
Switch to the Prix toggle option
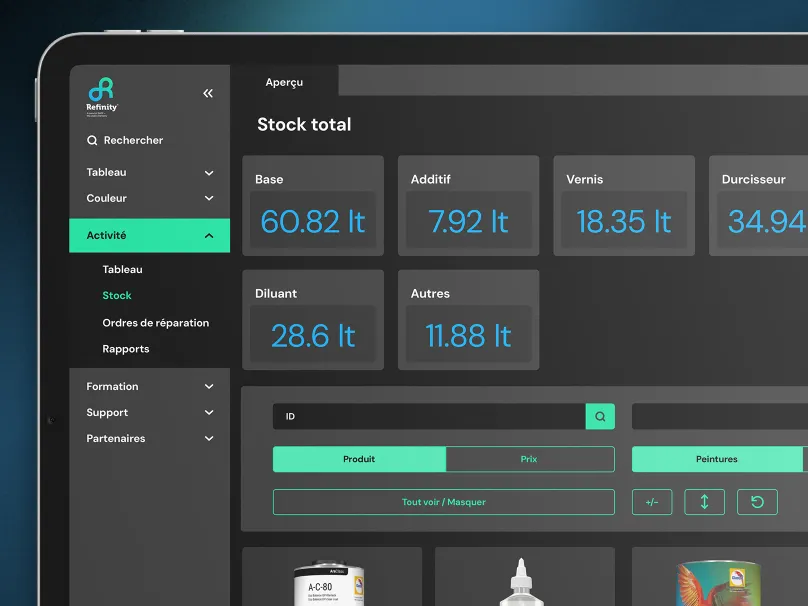point(529,459)
